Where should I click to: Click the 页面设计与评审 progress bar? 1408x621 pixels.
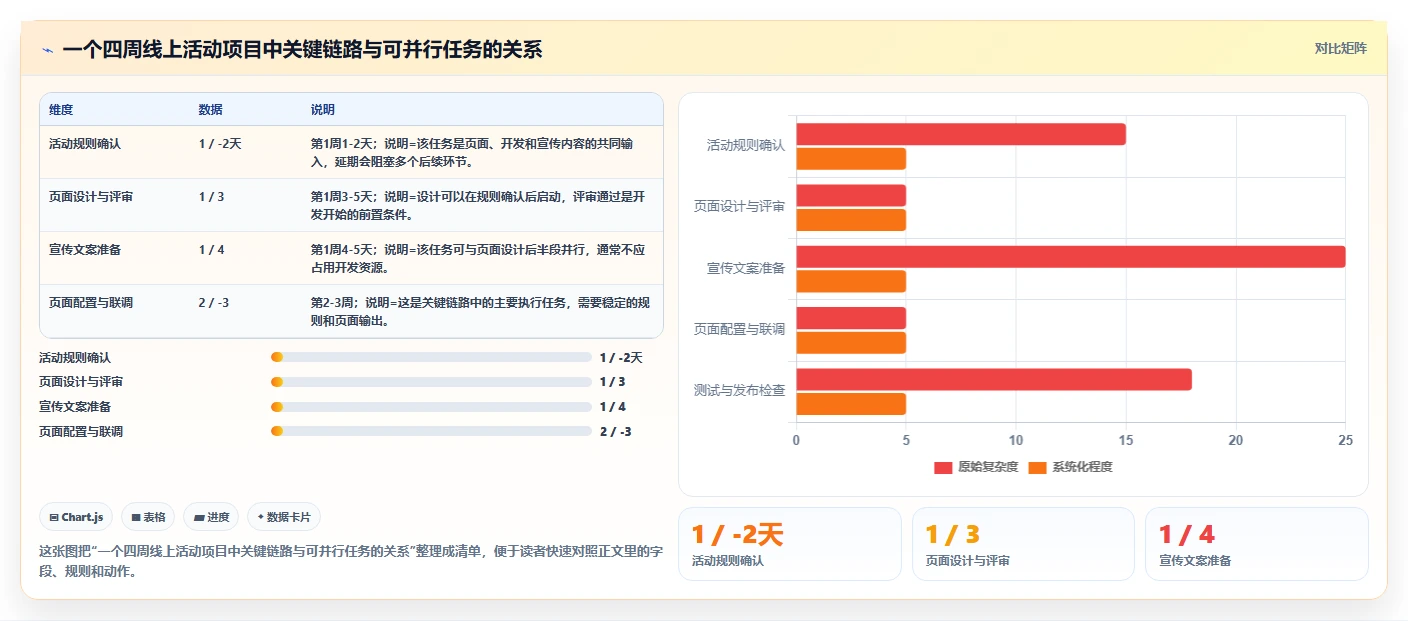[431, 382]
